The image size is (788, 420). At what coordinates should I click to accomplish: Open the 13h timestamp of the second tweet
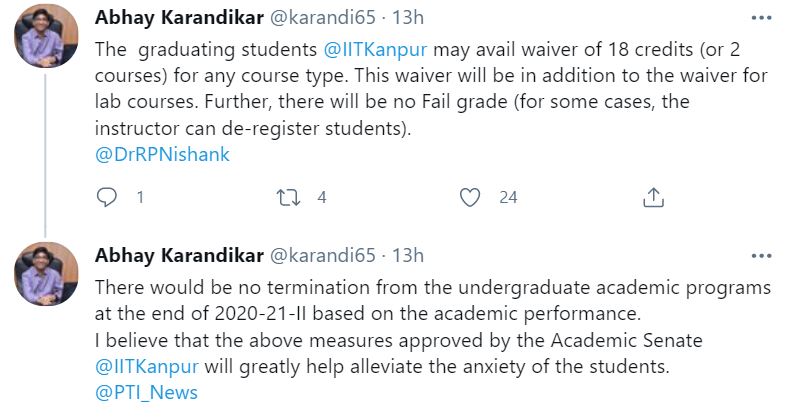tap(408, 254)
